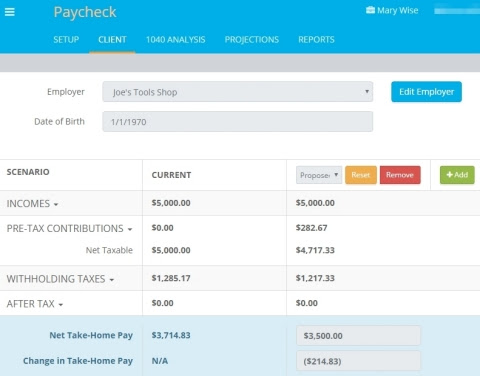This screenshot has width=480, height=376.
Task: Open the 1040 ANALYSIS tab
Action: coord(176,40)
